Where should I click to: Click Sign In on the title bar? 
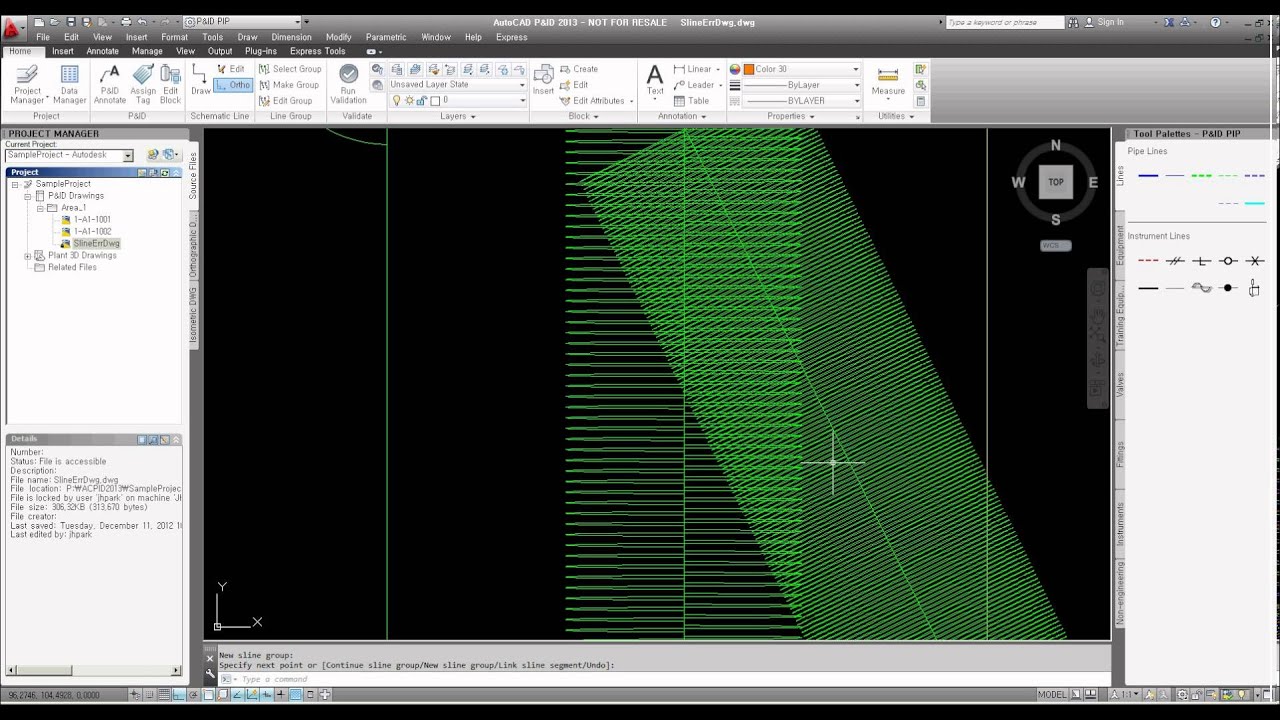tap(1110, 22)
